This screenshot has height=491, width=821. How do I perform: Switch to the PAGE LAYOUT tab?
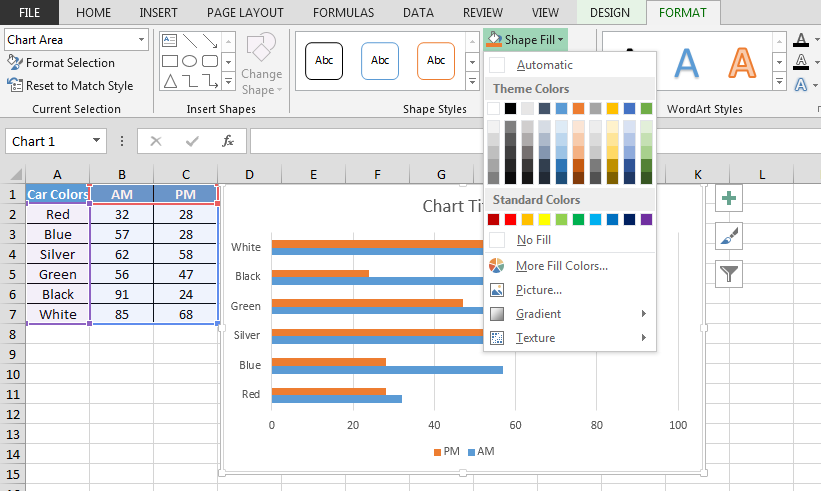(244, 13)
